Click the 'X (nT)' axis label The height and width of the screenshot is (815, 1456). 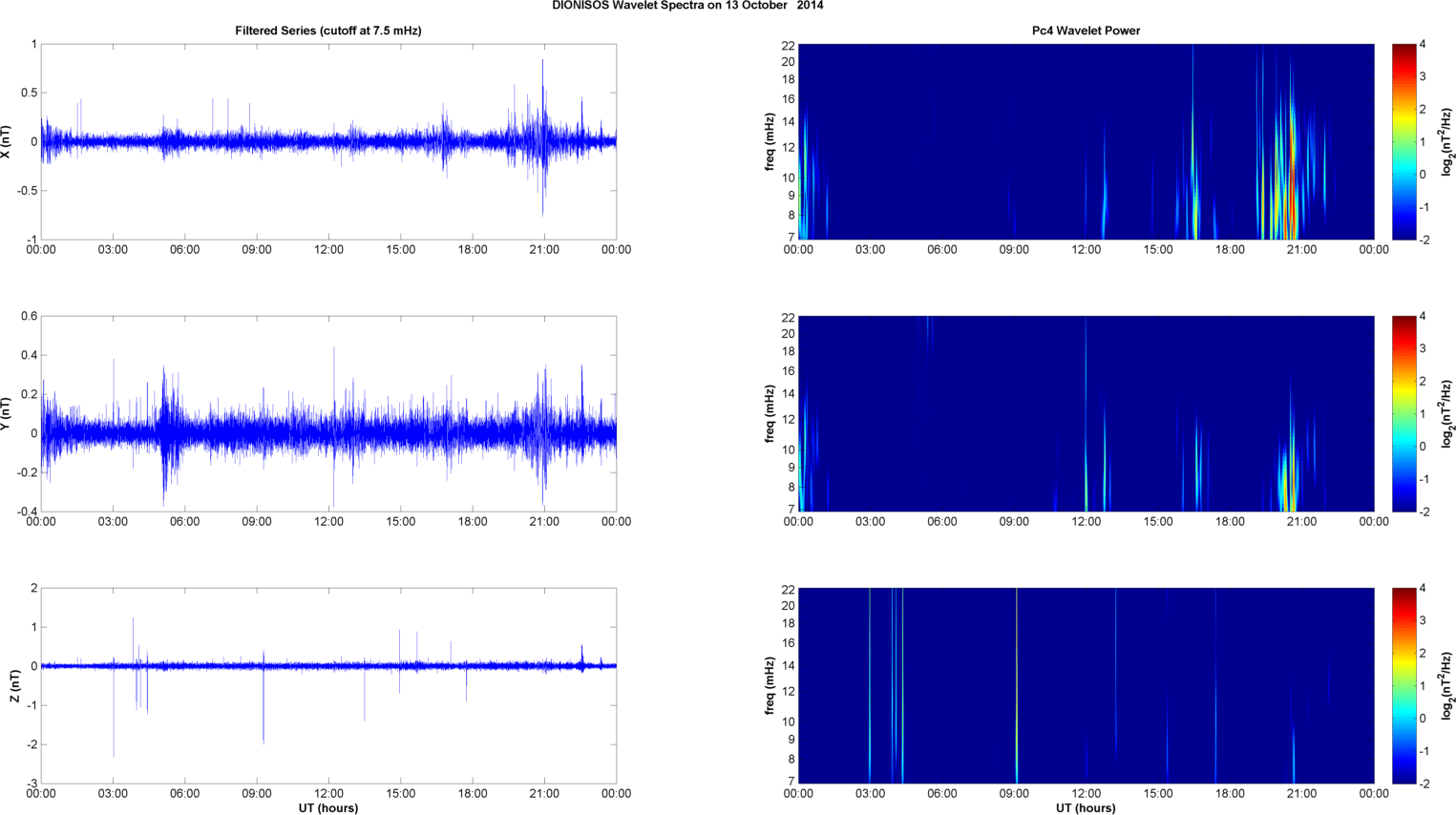(7, 141)
